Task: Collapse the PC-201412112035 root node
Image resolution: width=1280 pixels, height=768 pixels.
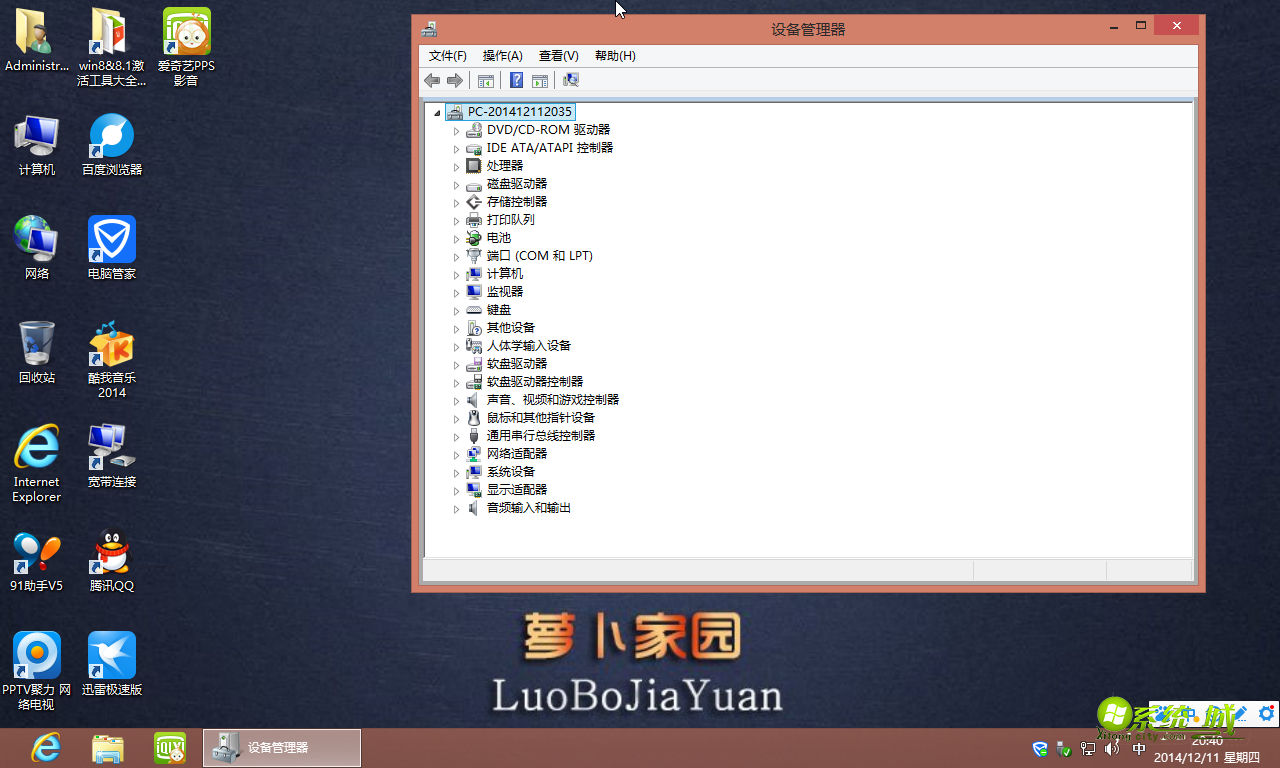Action: tap(437, 111)
